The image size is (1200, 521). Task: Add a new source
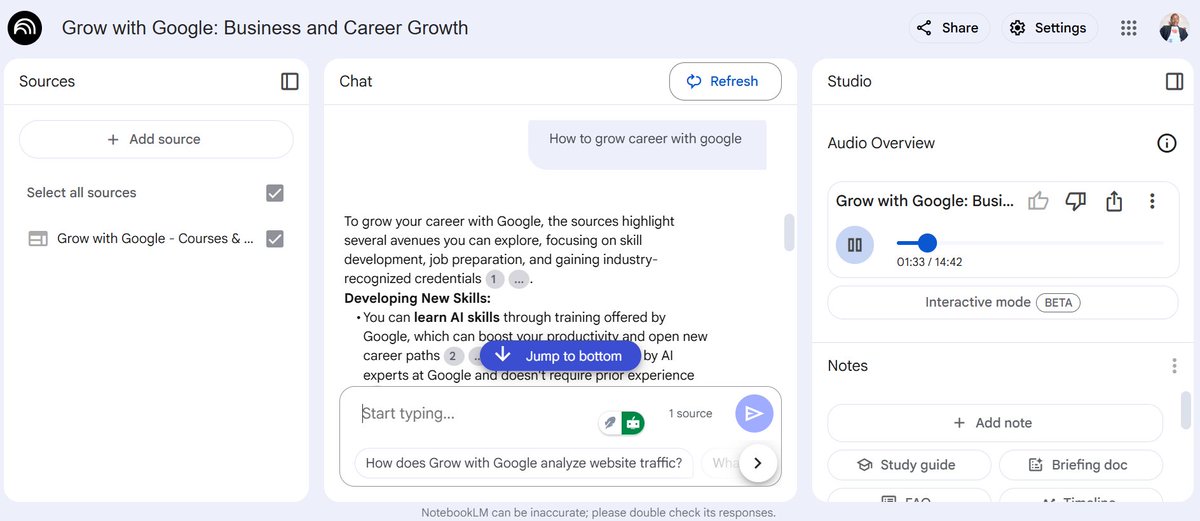156,140
